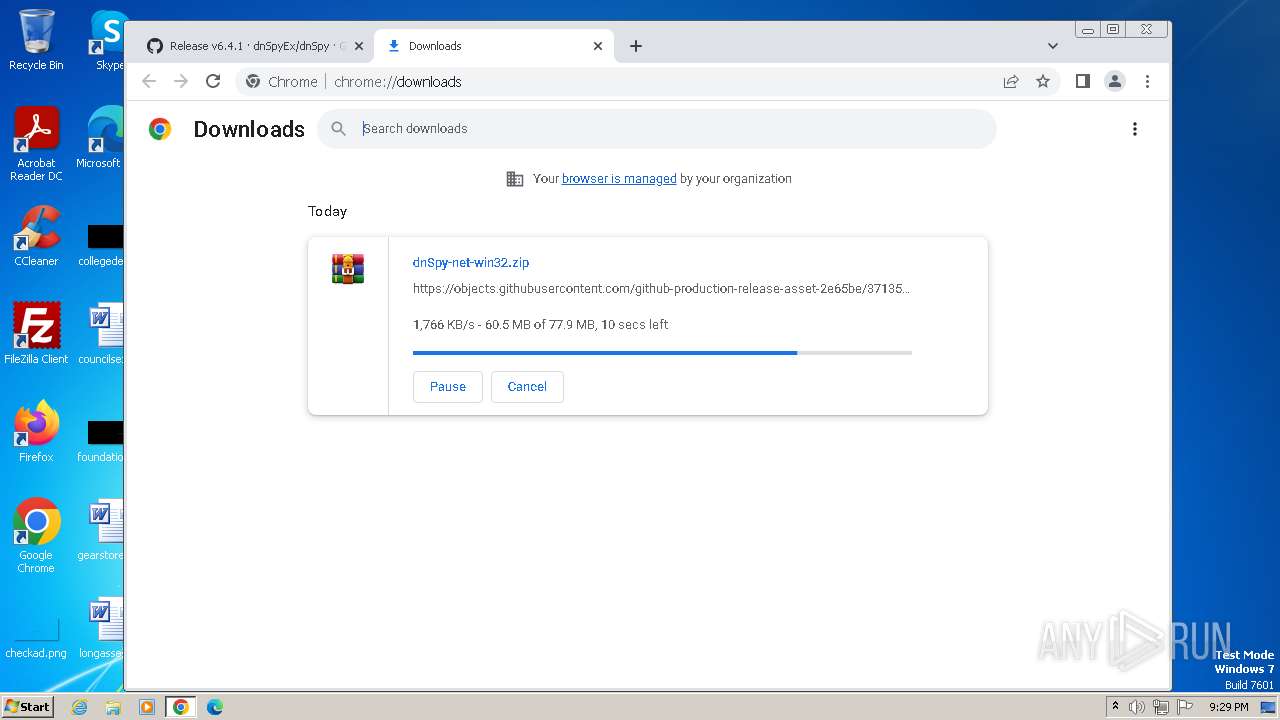Screen dimensions: 1280x720
Task: Close the Downloads tab
Action: pyautogui.click(x=598, y=46)
